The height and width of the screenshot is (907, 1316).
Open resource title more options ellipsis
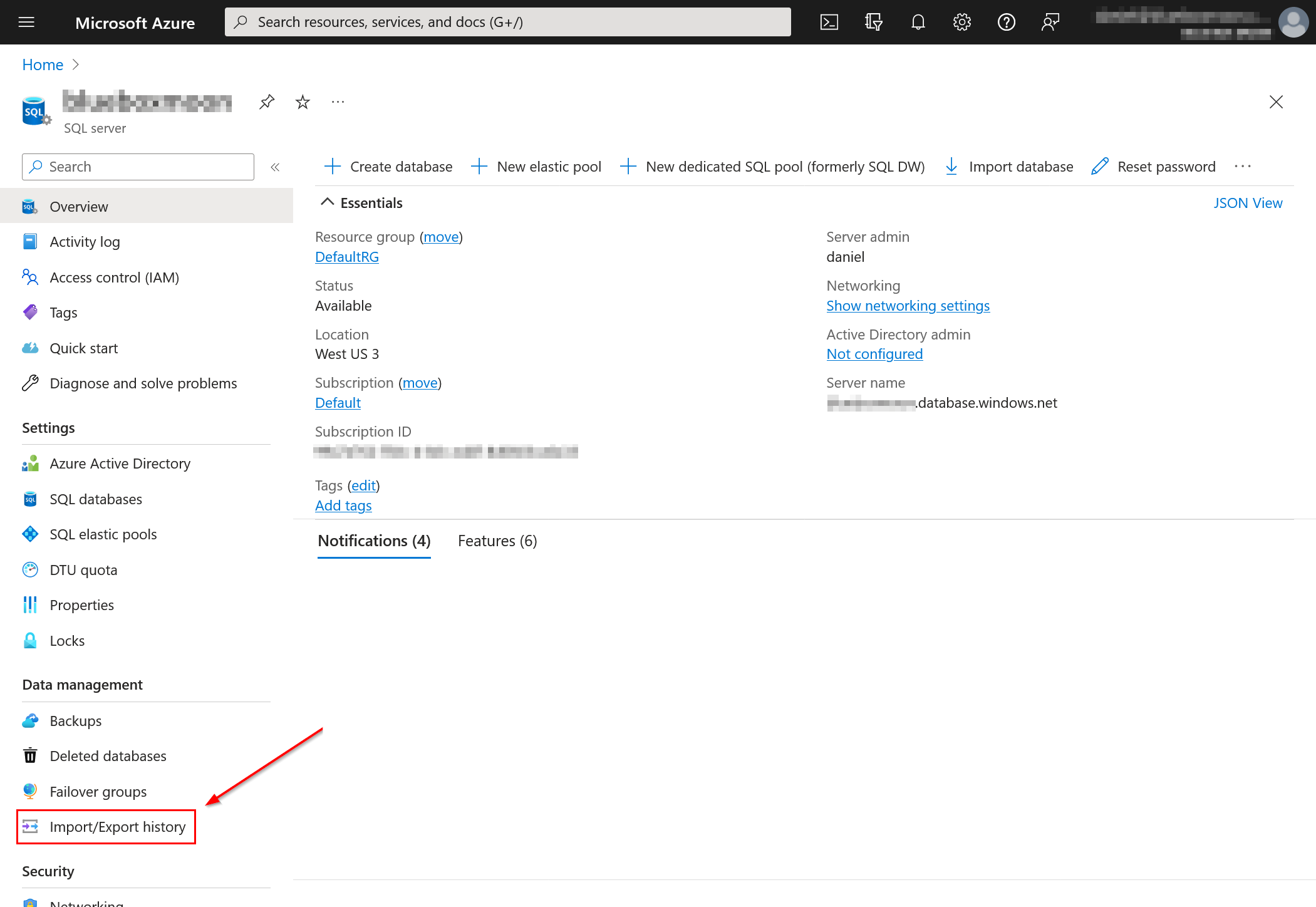tap(338, 101)
